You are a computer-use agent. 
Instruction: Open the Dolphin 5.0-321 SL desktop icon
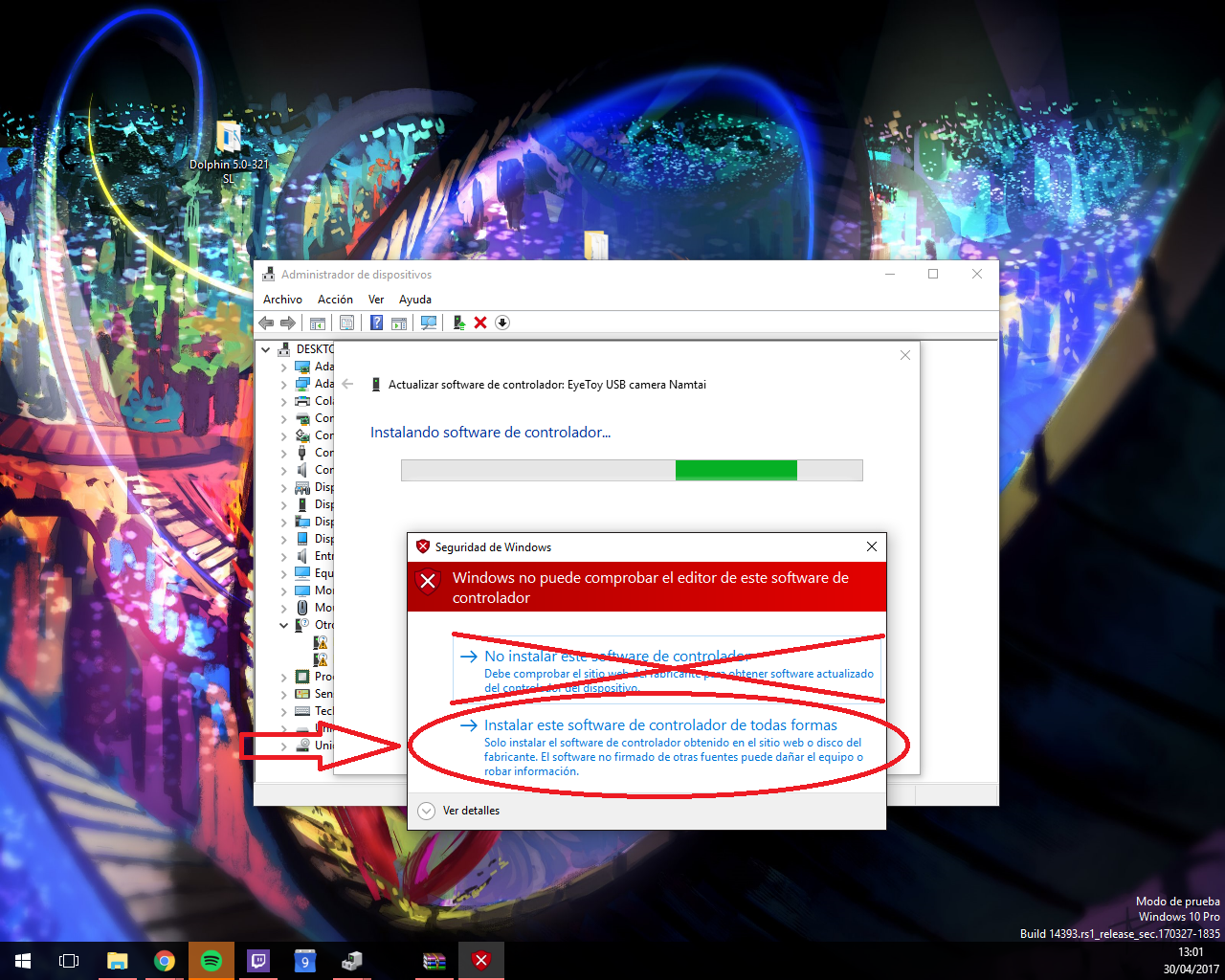point(229,152)
